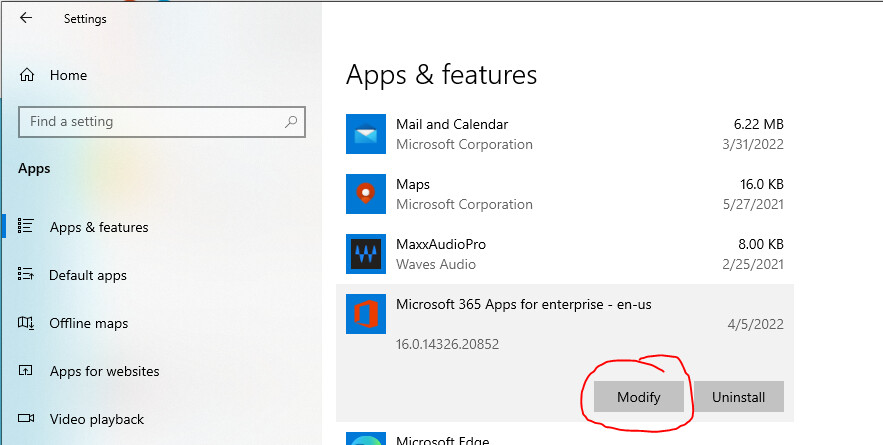
Task: Select the Microsoft Edge app name
Action: [x=443, y=440]
